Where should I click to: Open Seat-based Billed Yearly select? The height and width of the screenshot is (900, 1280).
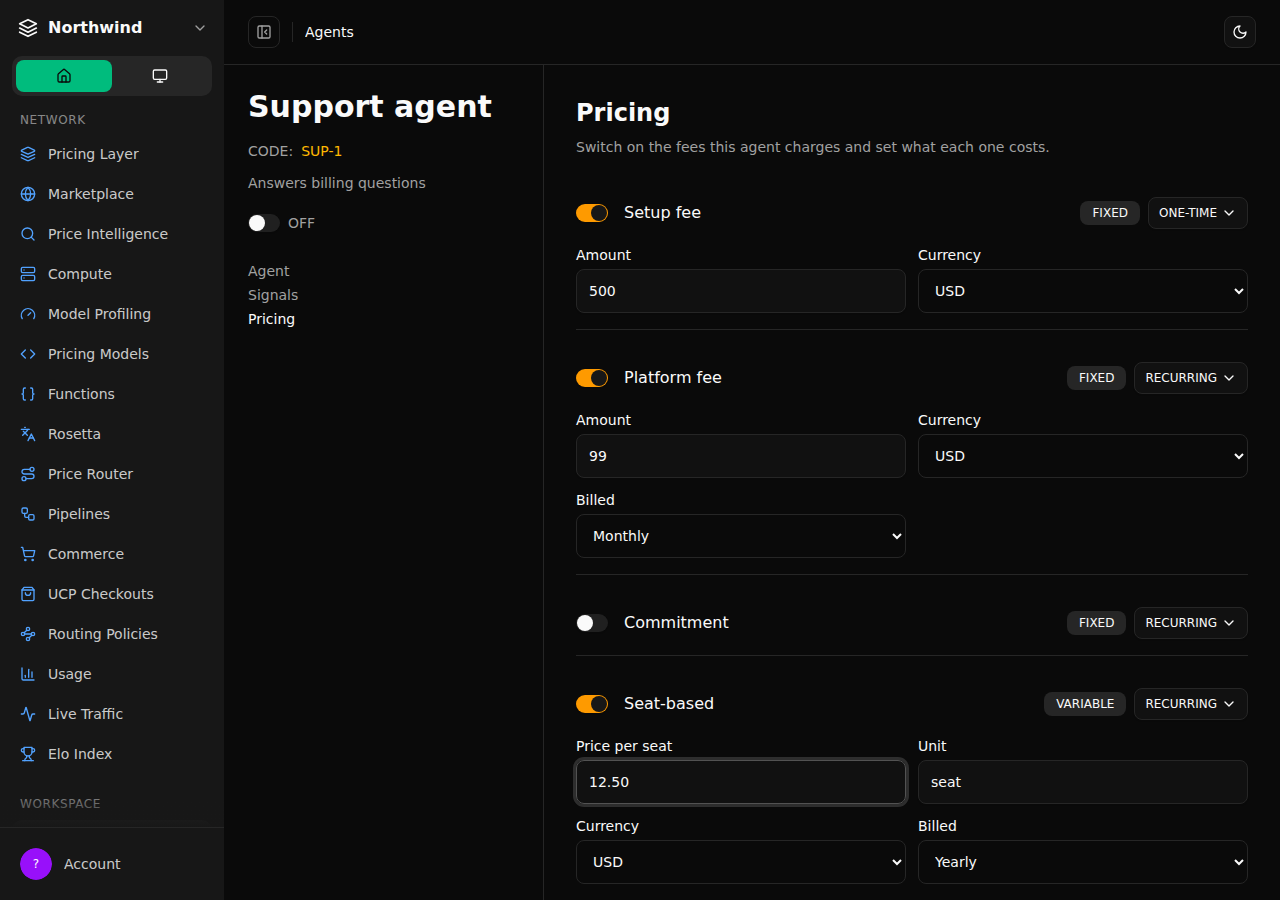tap(1083, 862)
